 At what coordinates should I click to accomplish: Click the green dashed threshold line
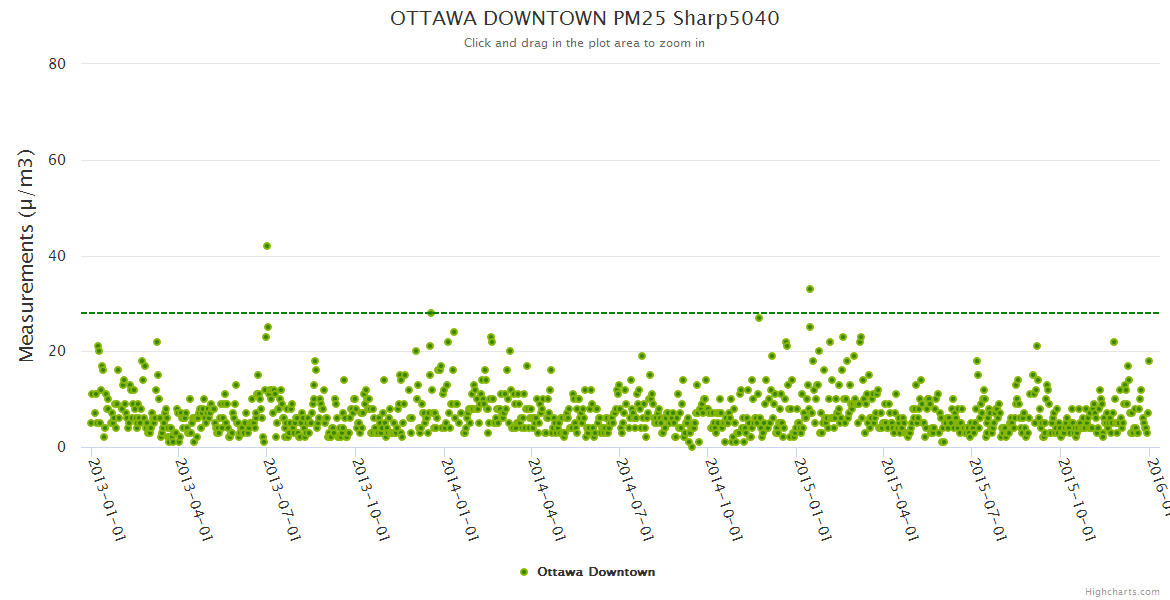(x=620, y=313)
